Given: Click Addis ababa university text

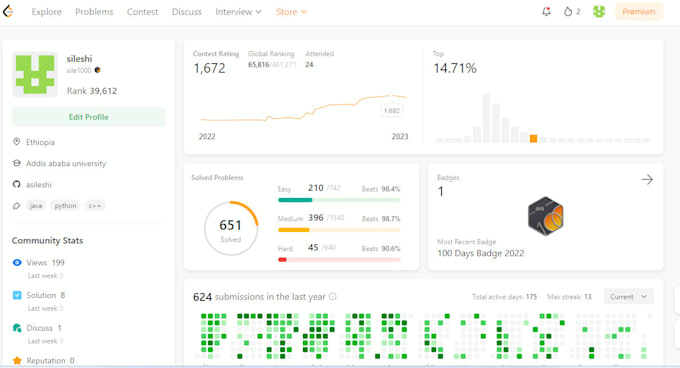Looking at the screenshot, I should click(x=66, y=163).
